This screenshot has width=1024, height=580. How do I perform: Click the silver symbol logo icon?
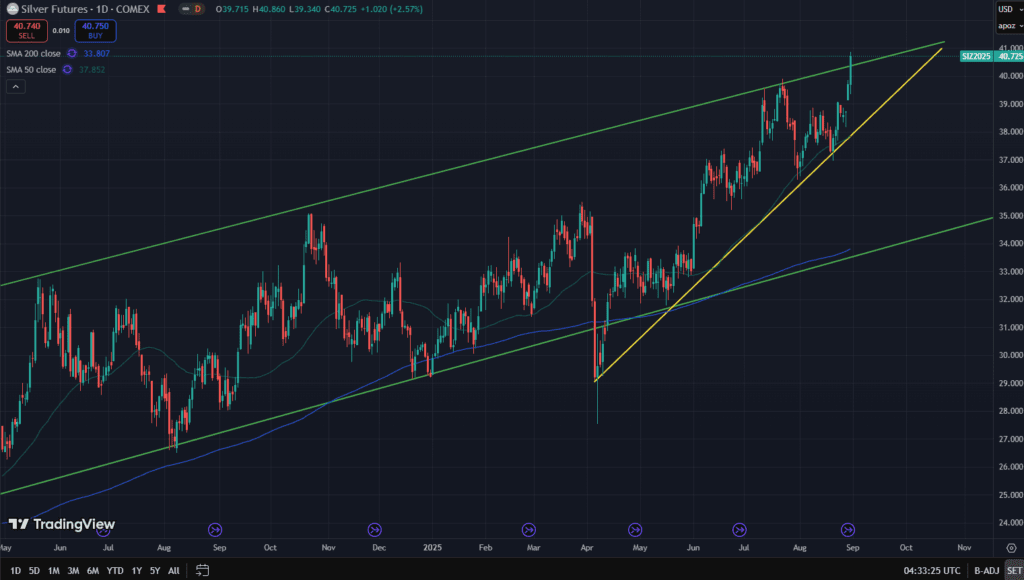12,9
